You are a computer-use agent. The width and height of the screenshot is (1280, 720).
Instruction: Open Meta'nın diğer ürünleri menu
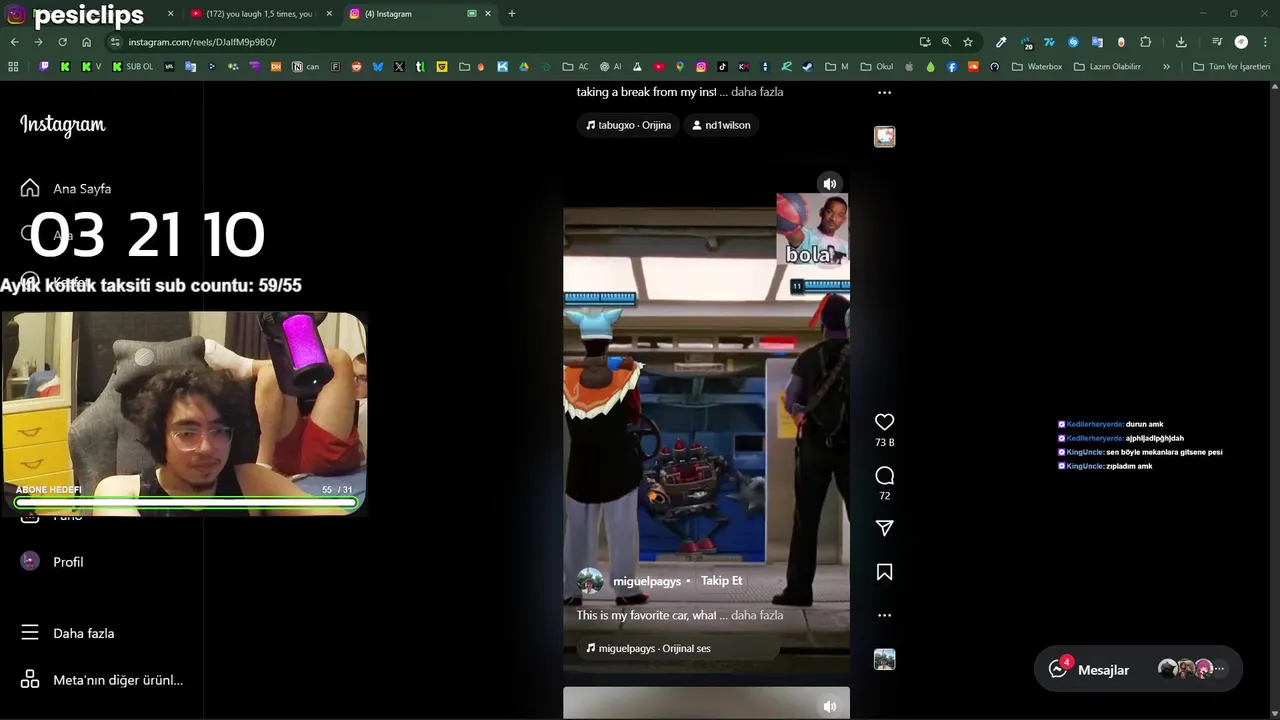coord(100,680)
